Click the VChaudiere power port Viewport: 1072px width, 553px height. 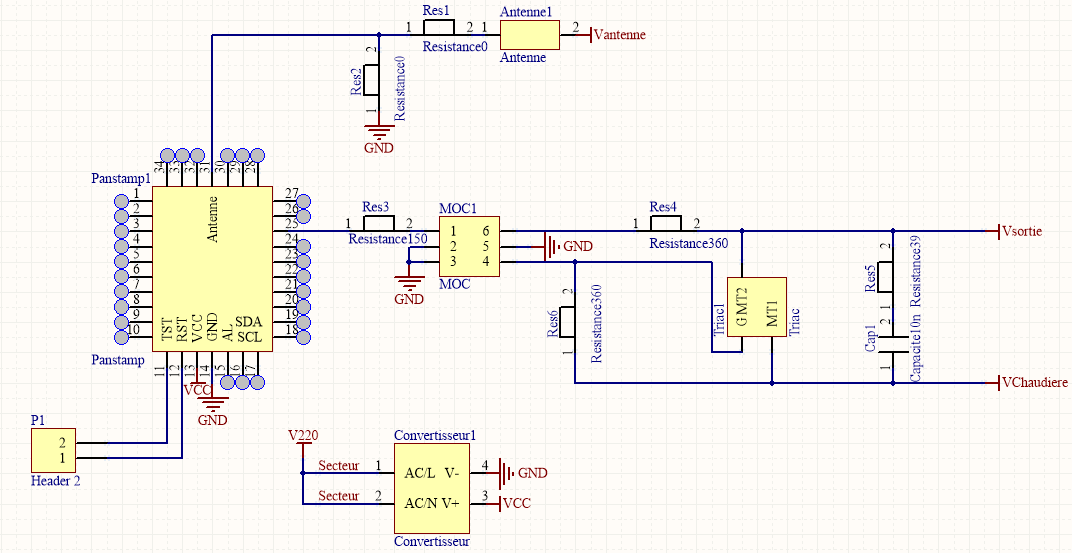(x=1034, y=383)
